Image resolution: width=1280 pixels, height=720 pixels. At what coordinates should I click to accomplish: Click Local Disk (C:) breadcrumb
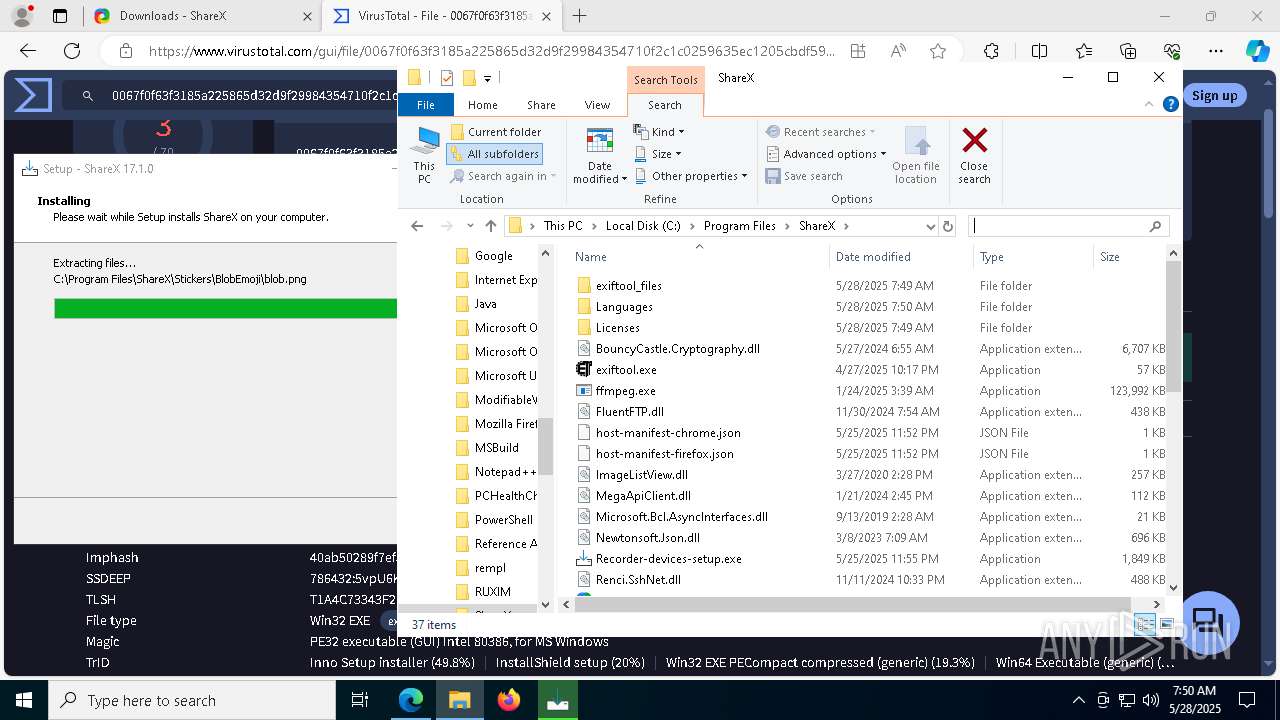[643, 226]
